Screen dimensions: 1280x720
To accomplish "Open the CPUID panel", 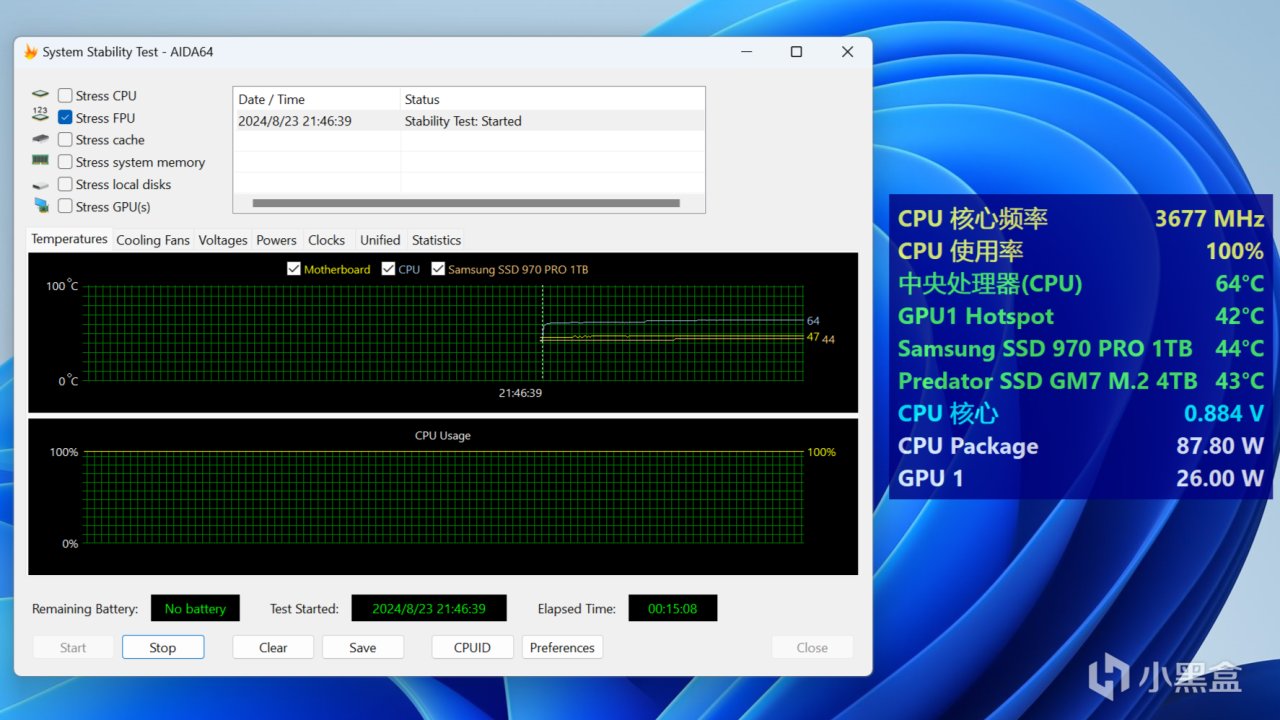I will coord(472,647).
